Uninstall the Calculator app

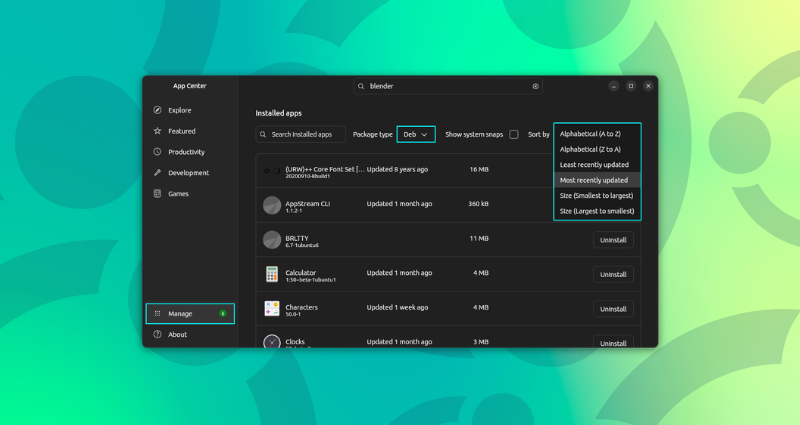point(612,274)
